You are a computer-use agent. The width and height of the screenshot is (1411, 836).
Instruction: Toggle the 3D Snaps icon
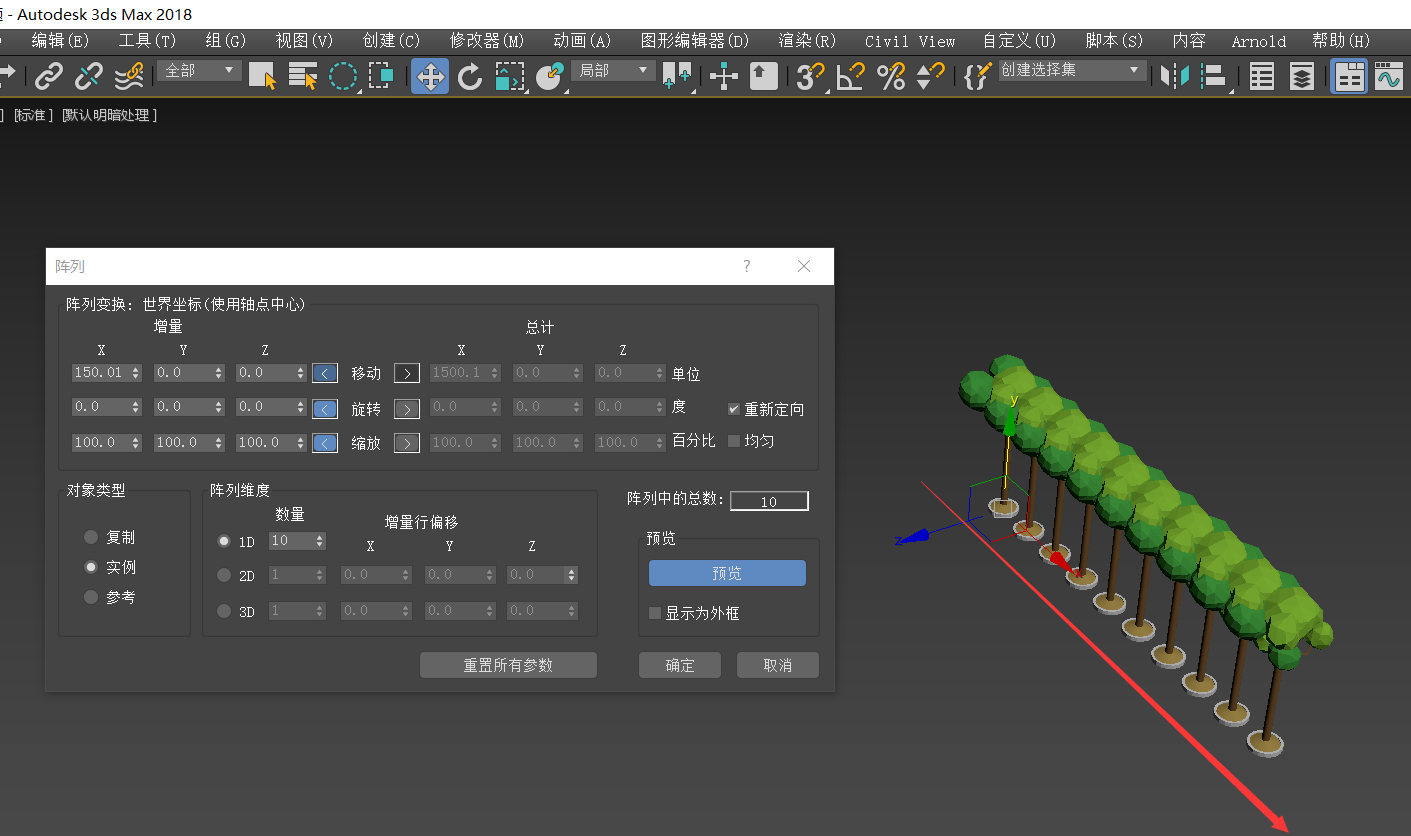pos(811,76)
